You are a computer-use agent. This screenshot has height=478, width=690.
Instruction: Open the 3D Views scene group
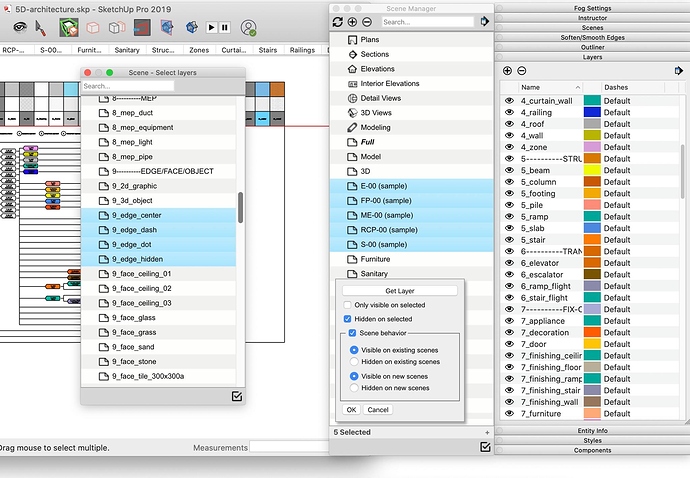click(411, 113)
